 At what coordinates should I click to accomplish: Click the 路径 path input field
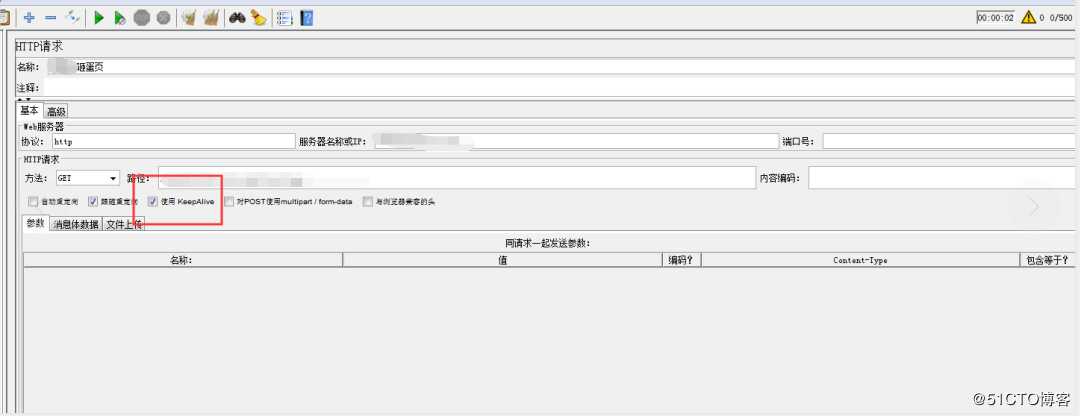point(457,178)
